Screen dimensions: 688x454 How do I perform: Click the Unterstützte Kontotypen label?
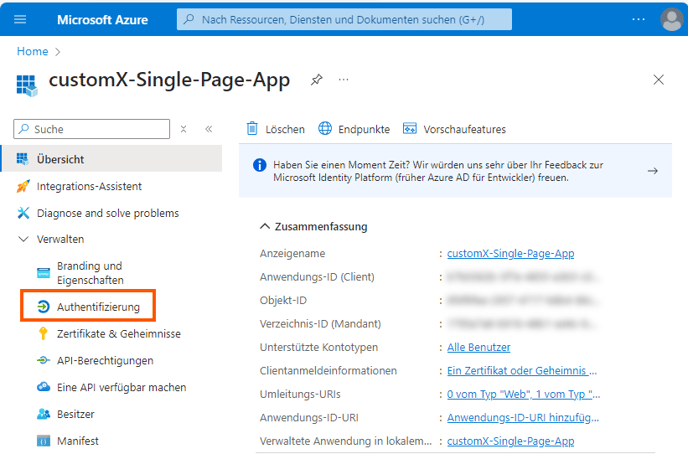pyautogui.click(x=319, y=347)
